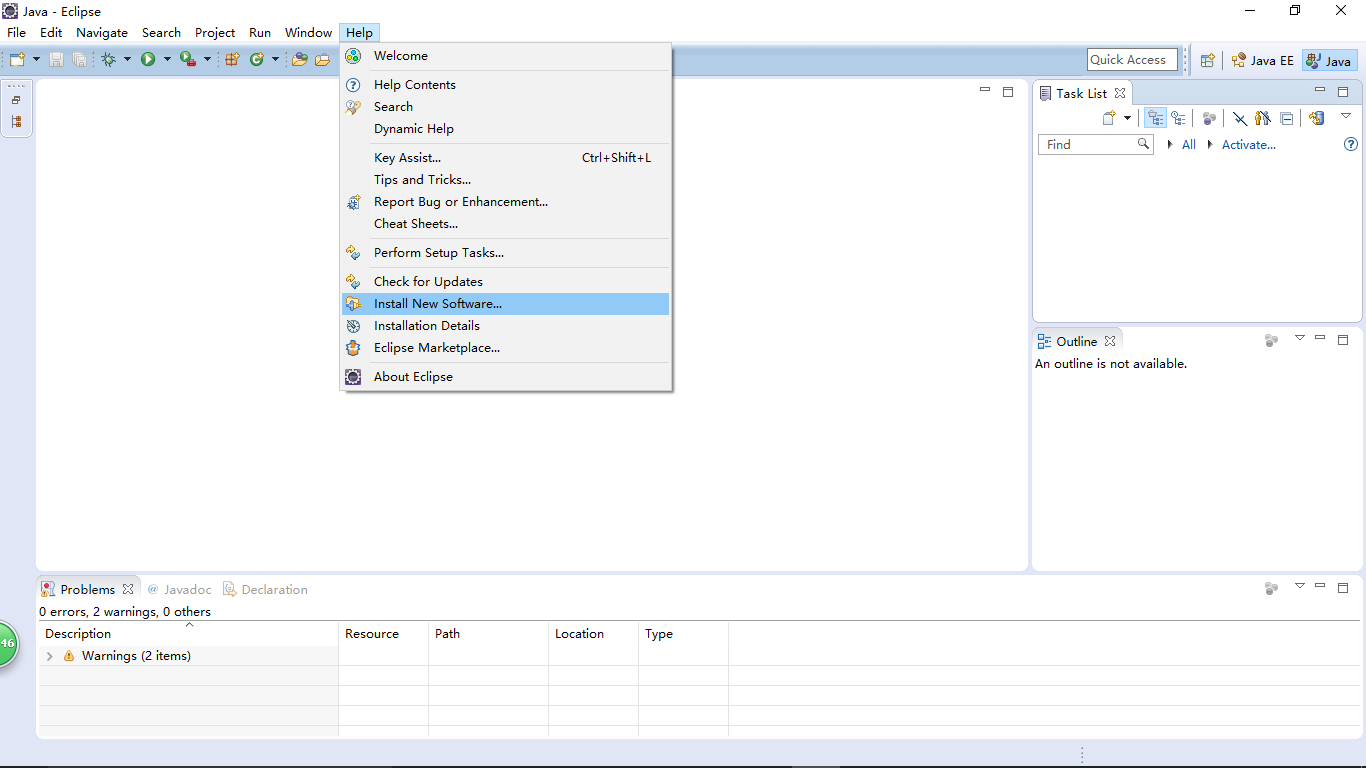Image resolution: width=1366 pixels, height=768 pixels.
Task: Click Collapse All icon in Task List
Action: (x=1287, y=118)
